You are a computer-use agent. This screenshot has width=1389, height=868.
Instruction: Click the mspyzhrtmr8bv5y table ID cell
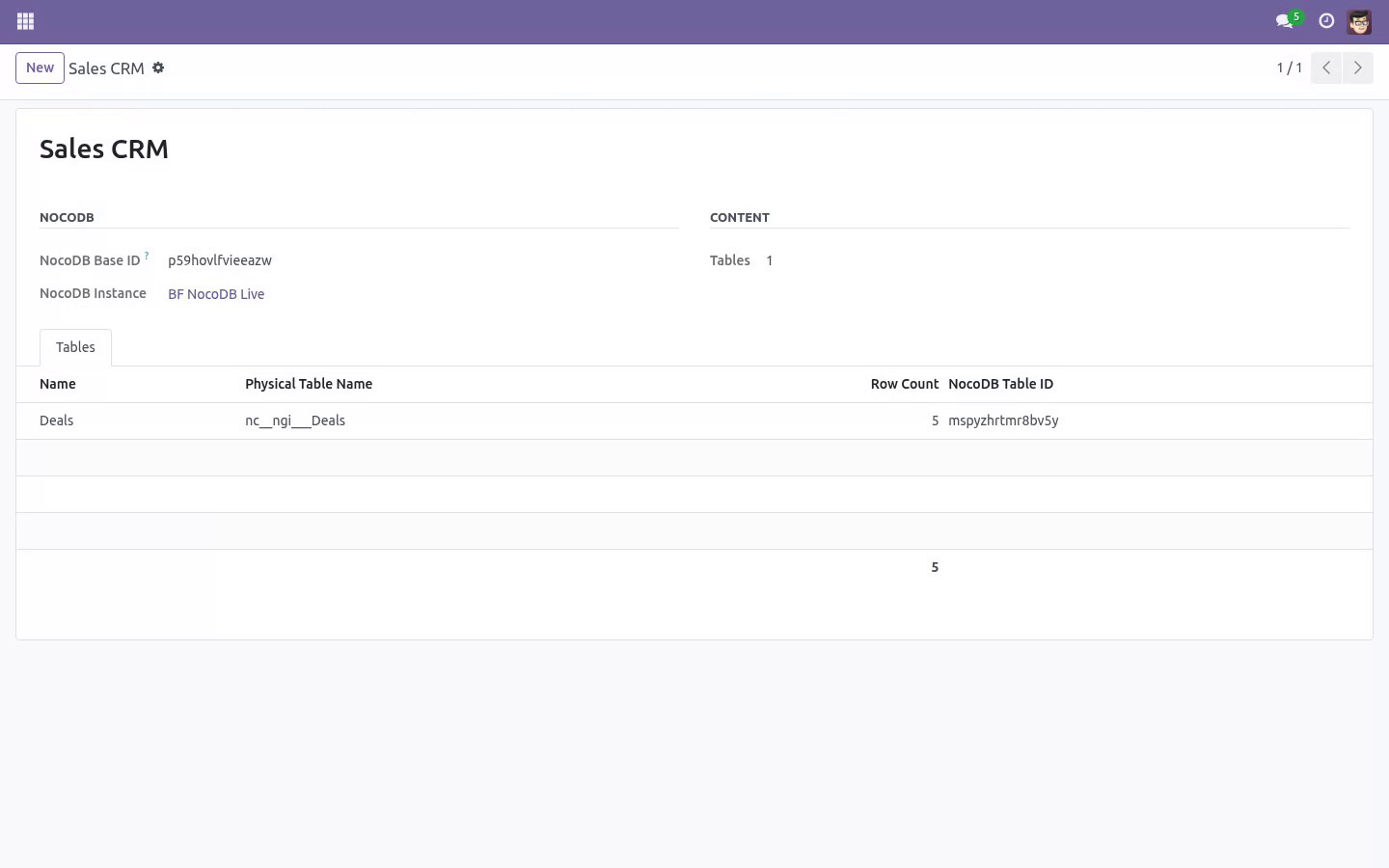point(1003,420)
